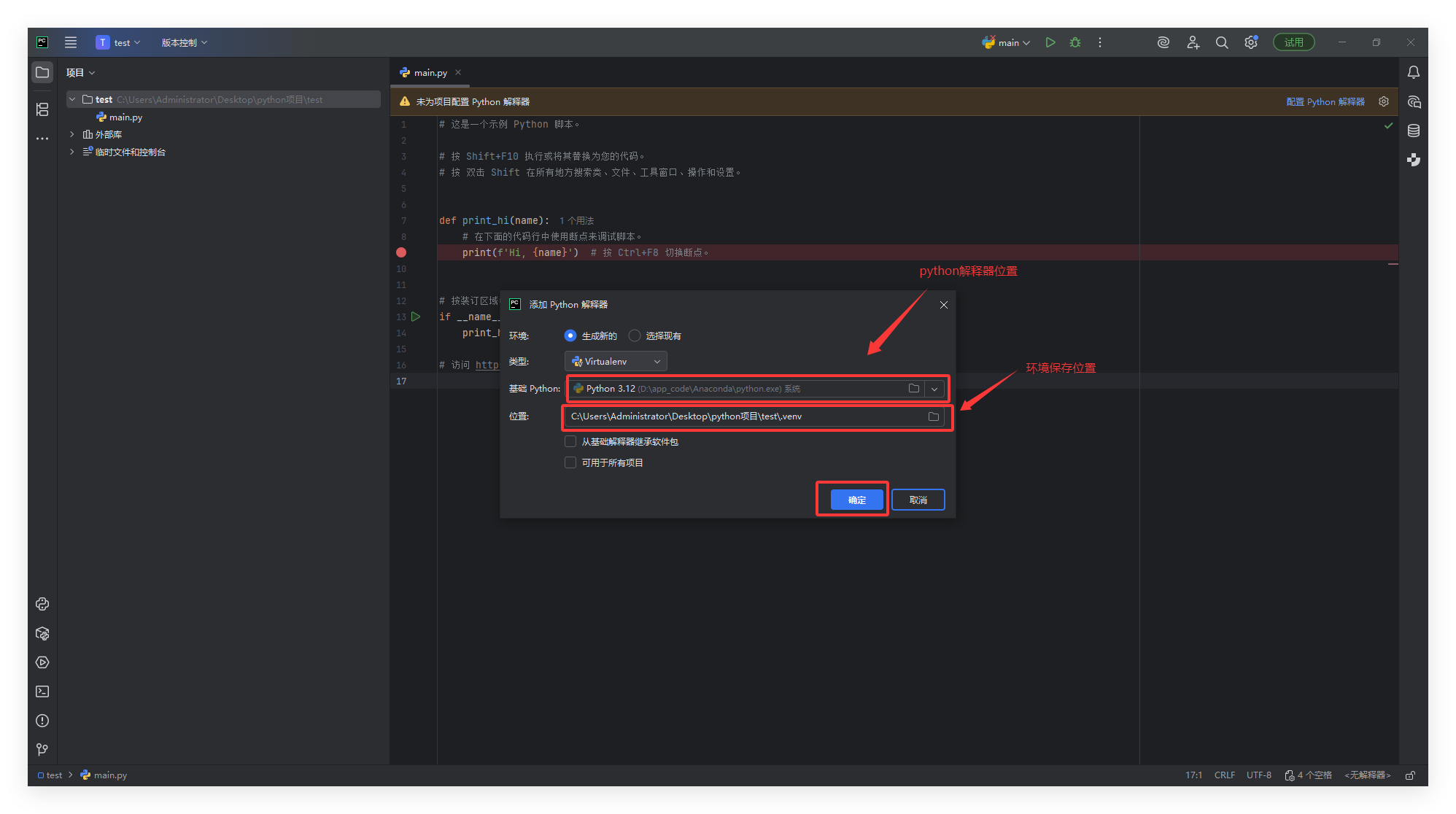This screenshot has width=1456, height=814.
Task: Select the 选择现有 radio button
Action: coord(635,336)
